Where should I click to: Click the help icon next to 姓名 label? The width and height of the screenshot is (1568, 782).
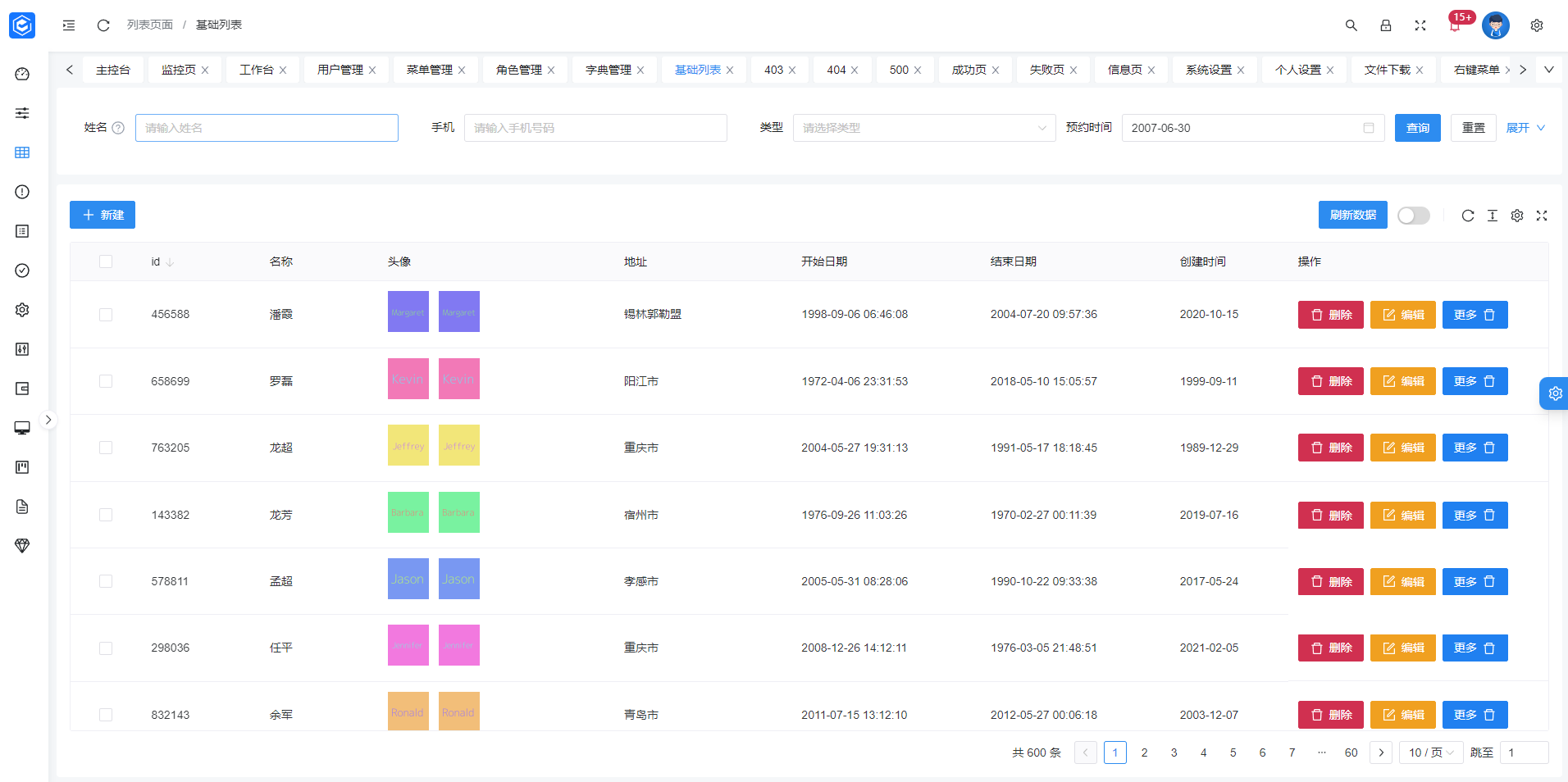[118, 128]
